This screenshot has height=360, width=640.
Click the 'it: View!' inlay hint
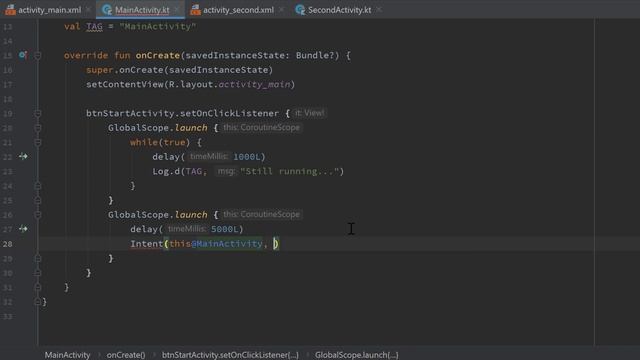click(x=310, y=113)
